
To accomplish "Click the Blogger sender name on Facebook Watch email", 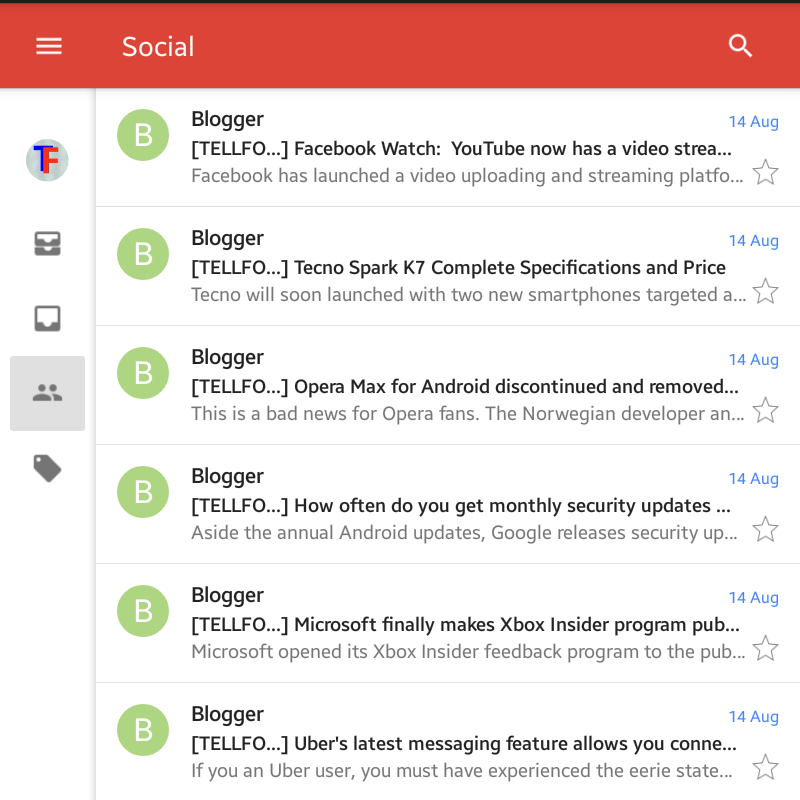I will (x=227, y=120).
